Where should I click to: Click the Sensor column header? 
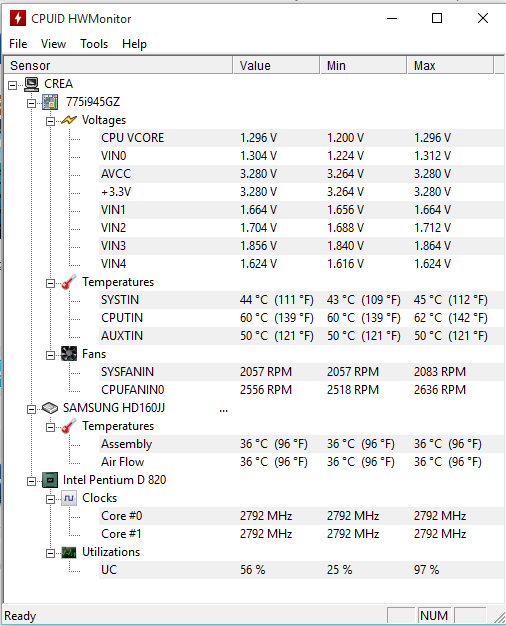pos(118,65)
